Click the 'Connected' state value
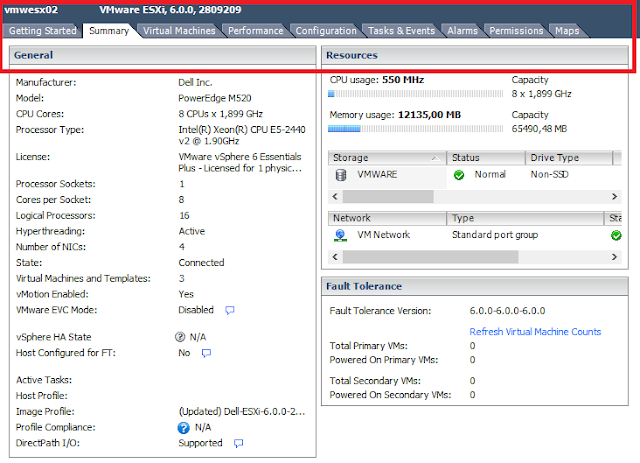 click(201, 263)
